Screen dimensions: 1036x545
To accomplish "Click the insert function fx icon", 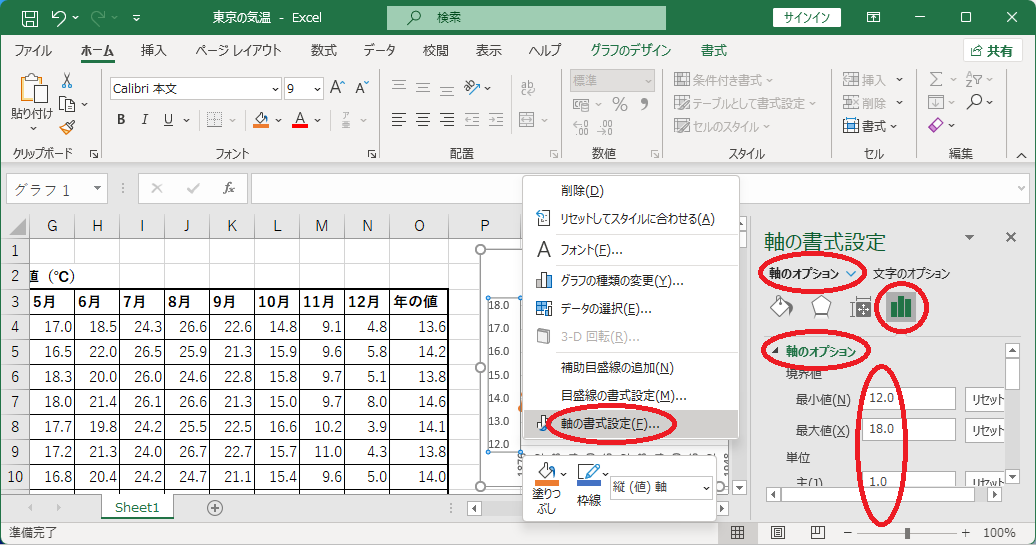I will [x=229, y=189].
